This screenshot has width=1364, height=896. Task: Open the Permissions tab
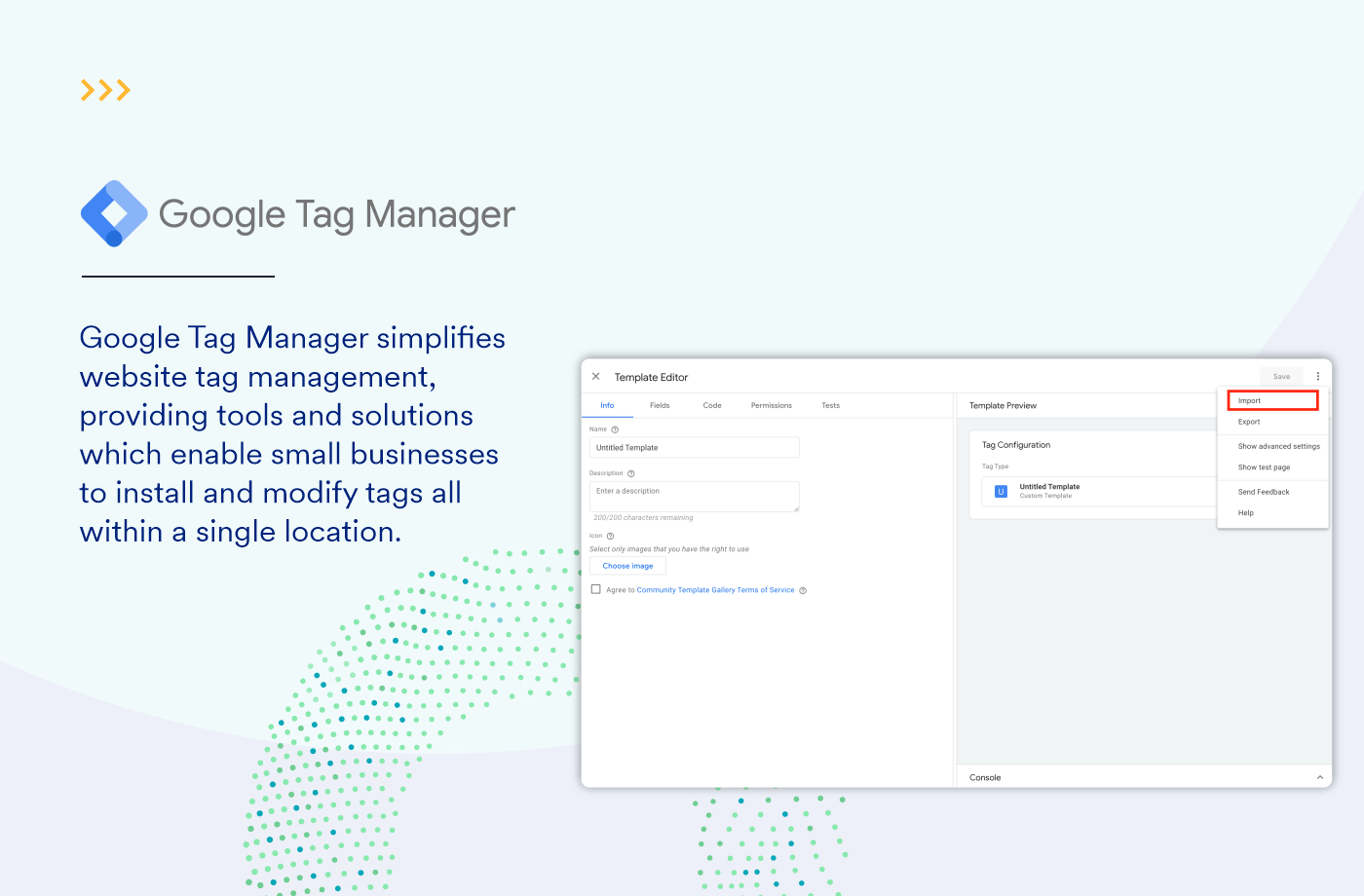[772, 405]
